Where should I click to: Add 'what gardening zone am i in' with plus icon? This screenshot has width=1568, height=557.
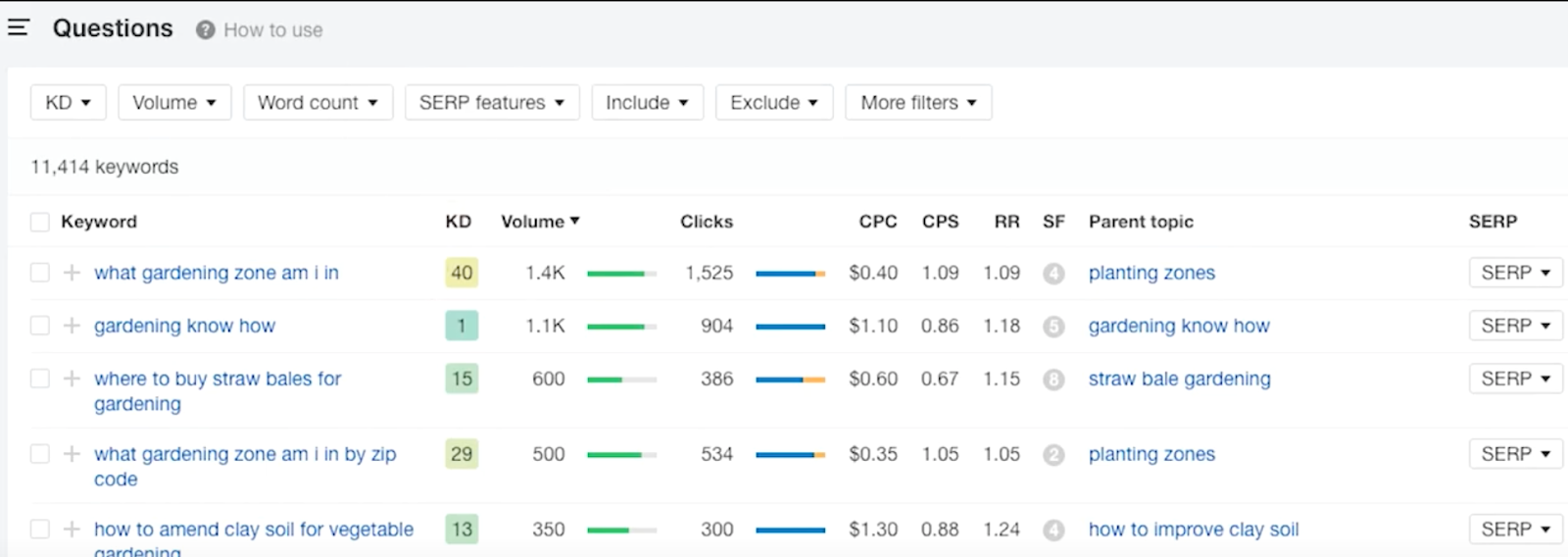pos(72,273)
